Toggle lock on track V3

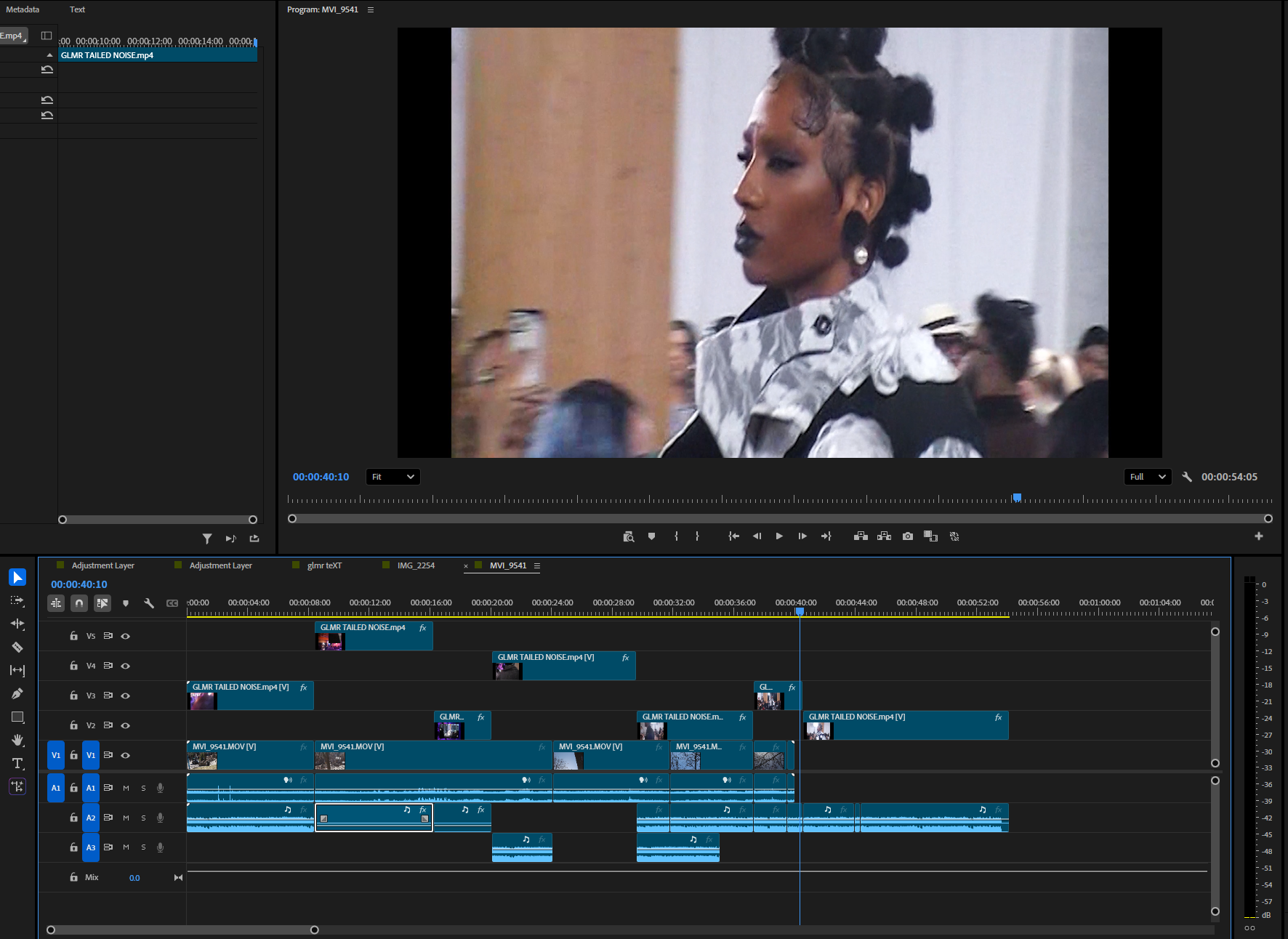(73, 696)
